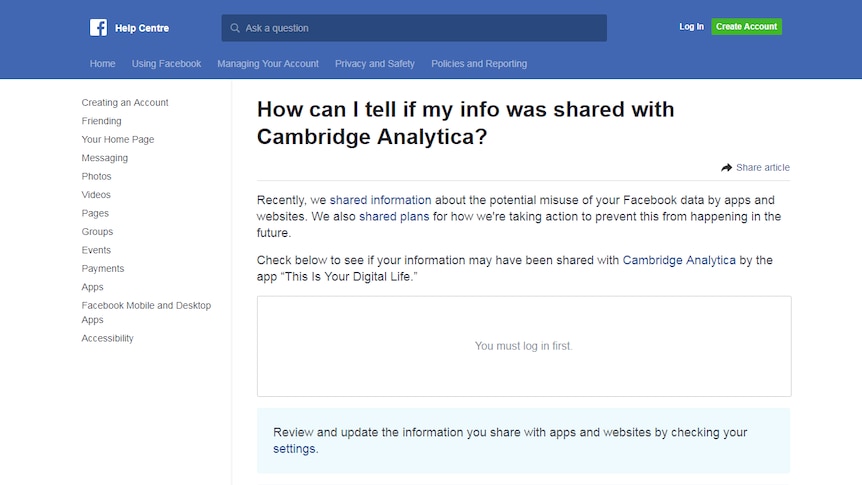The image size is (862, 485).
Task: Click the Share article arrow icon
Action: point(727,167)
